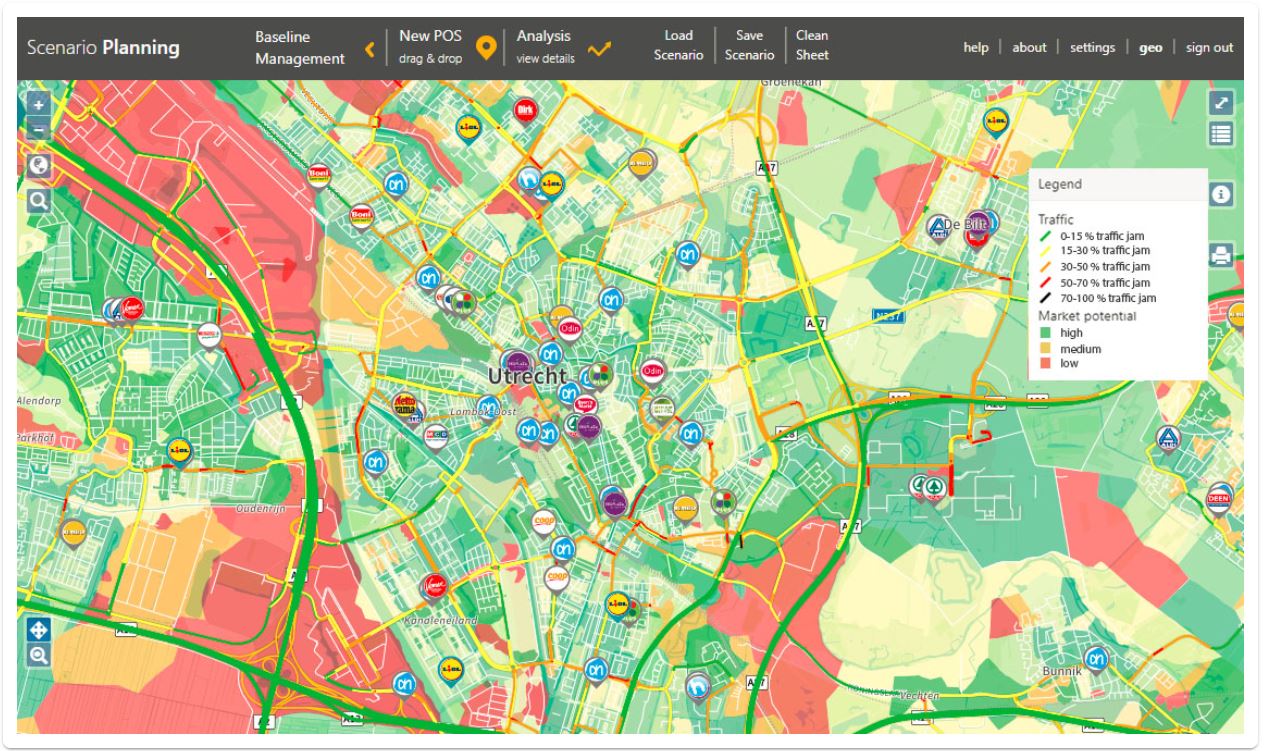1264x751 pixels.
Task: Click the Legend panel header
Action: coord(1118,184)
